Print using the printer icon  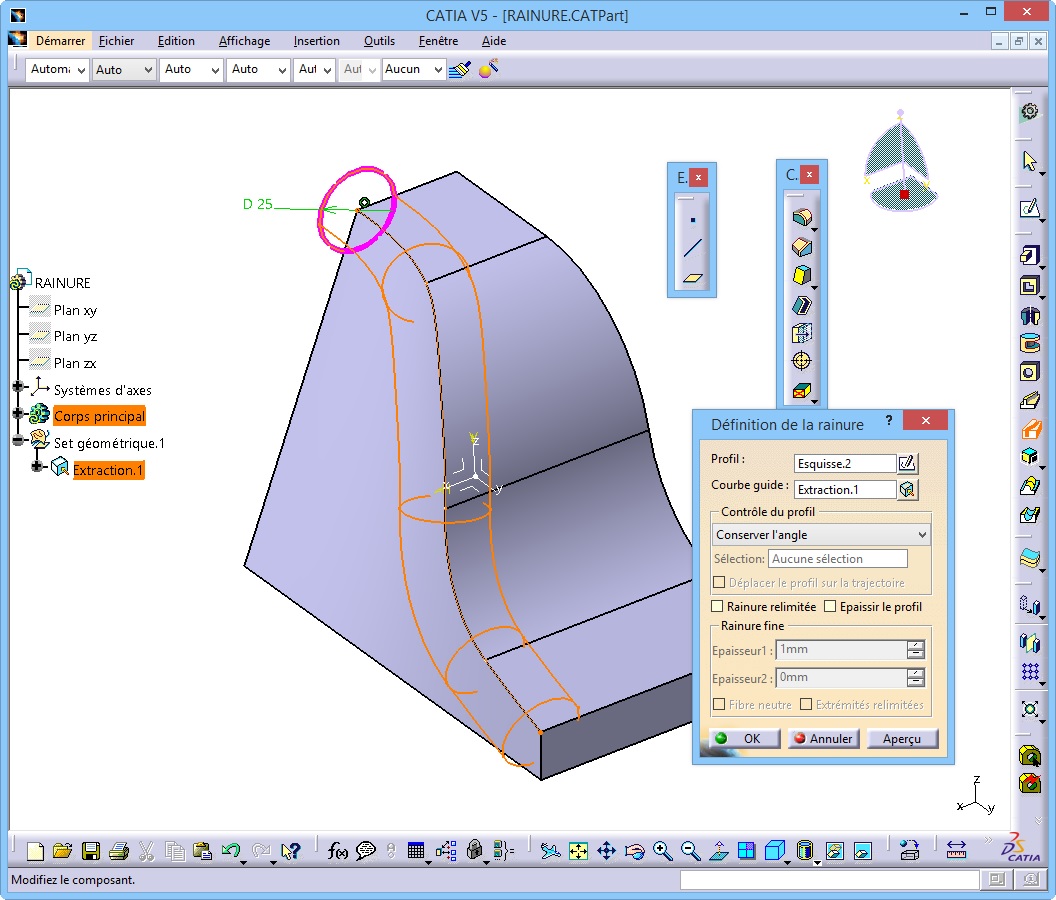119,851
